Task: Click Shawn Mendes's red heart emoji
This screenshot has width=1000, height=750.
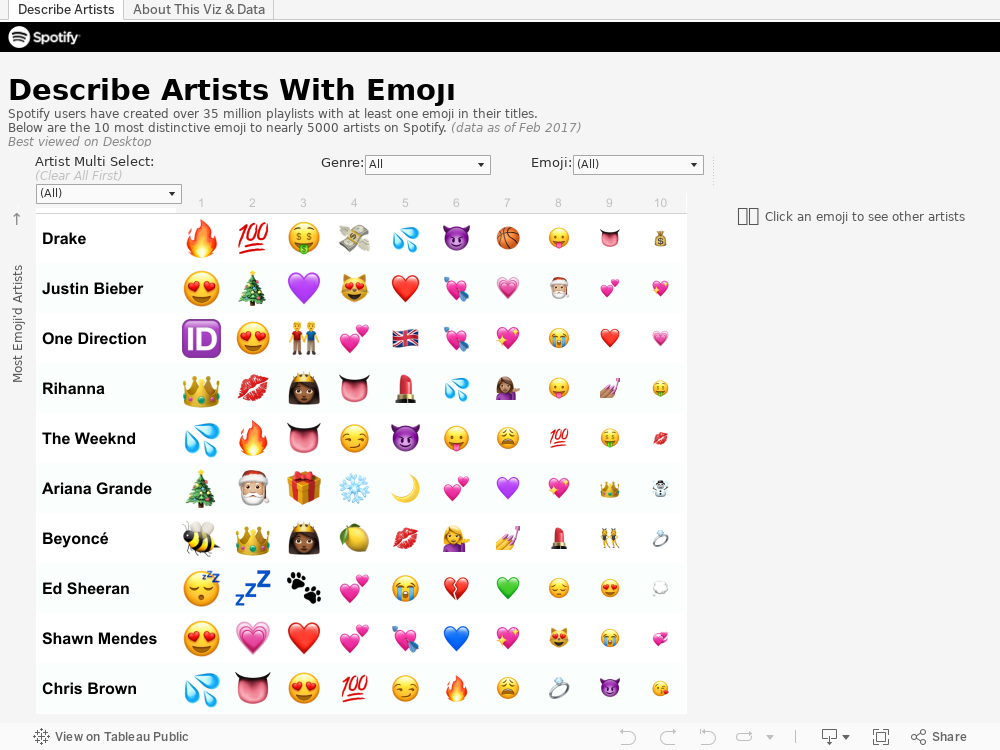Action: pyautogui.click(x=304, y=638)
